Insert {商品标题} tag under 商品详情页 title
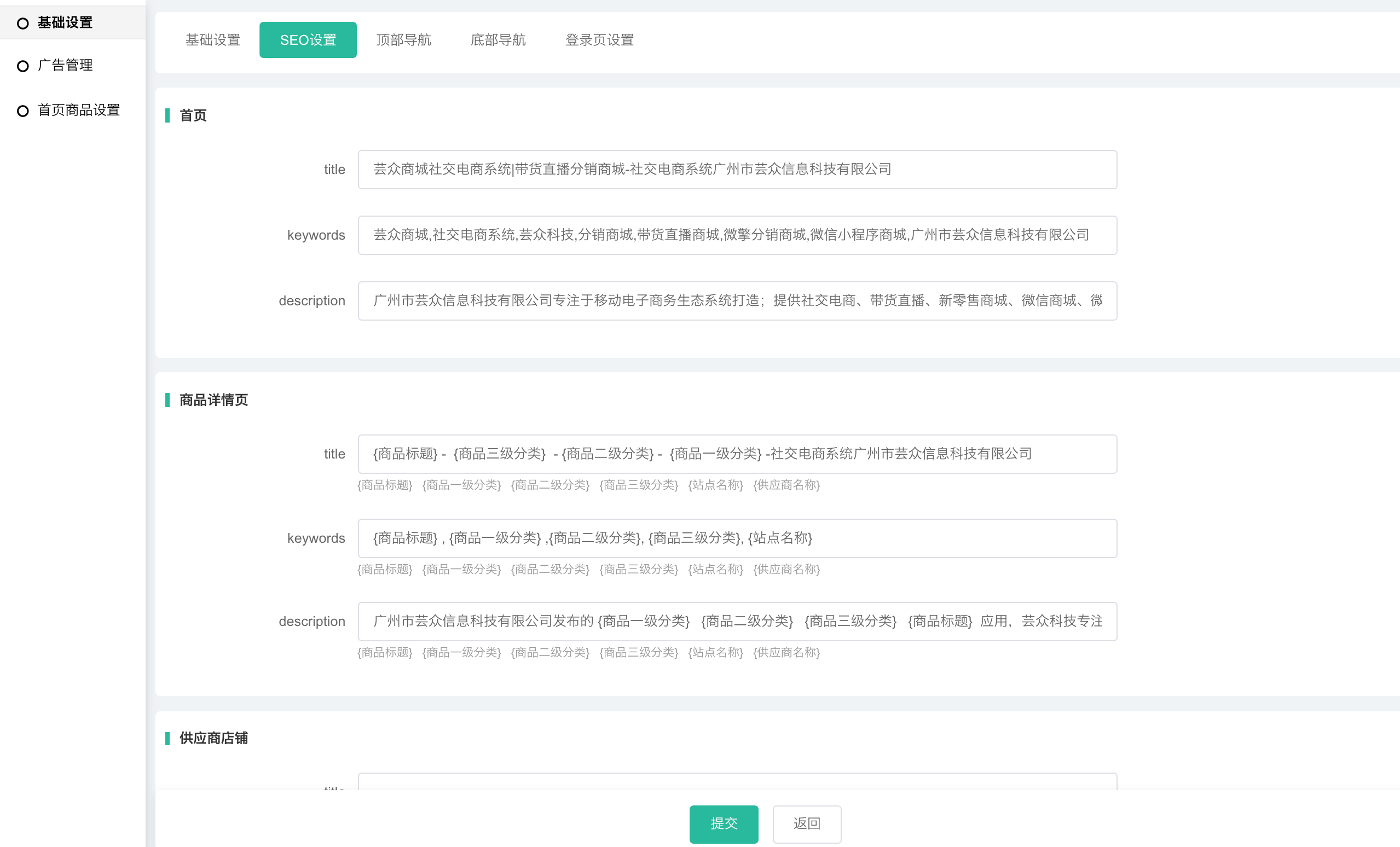The image size is (1400, 847). pos(385,485)
